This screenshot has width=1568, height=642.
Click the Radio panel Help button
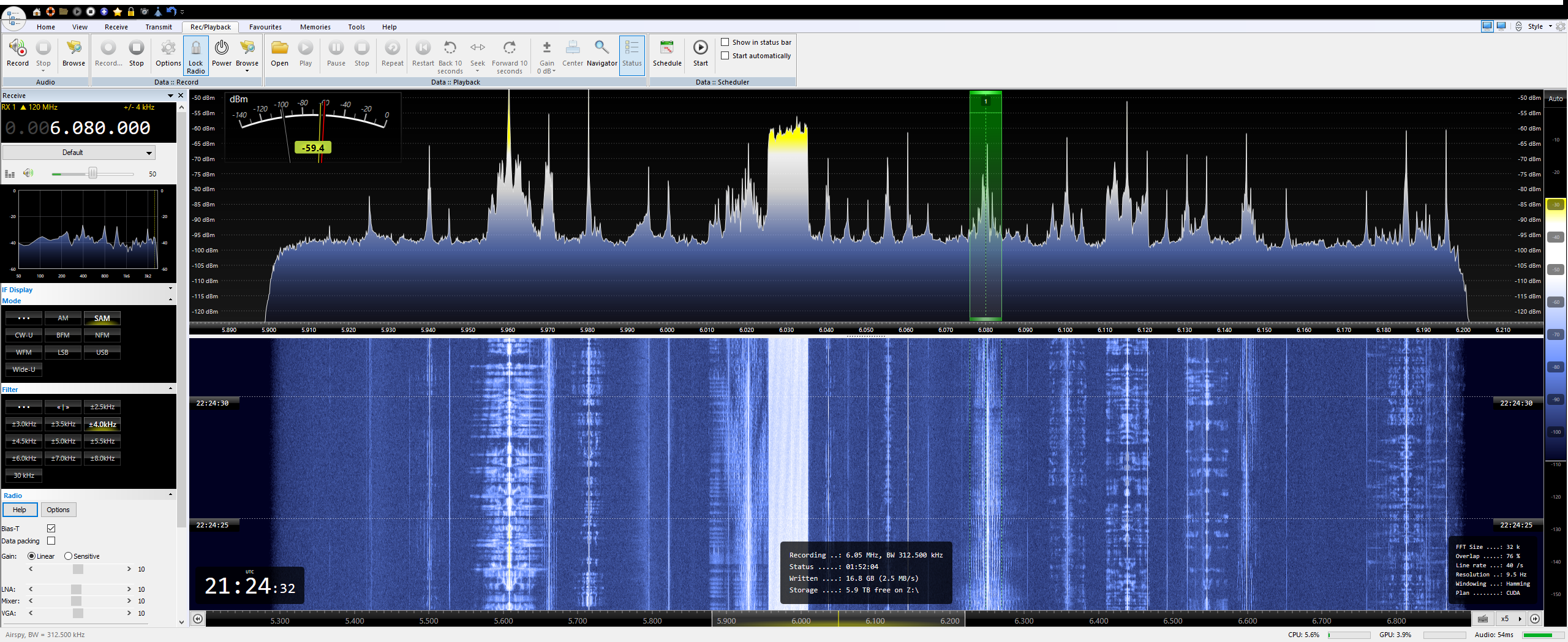pyautogui.click(x=20, y=510)
